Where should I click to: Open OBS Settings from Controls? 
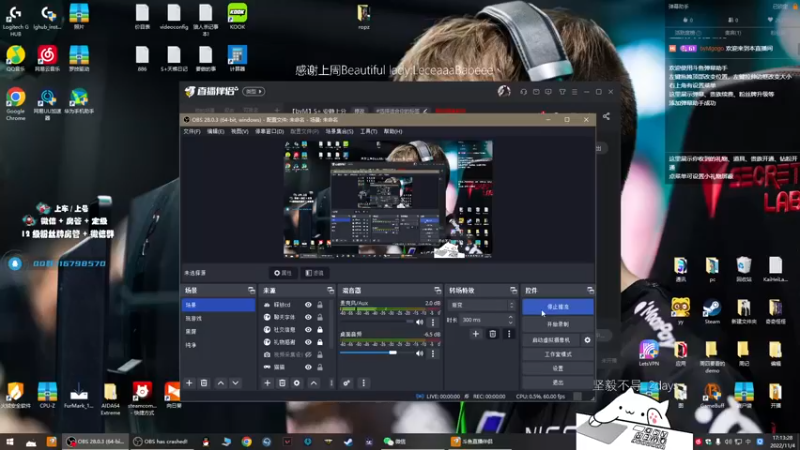coord(558,368)
